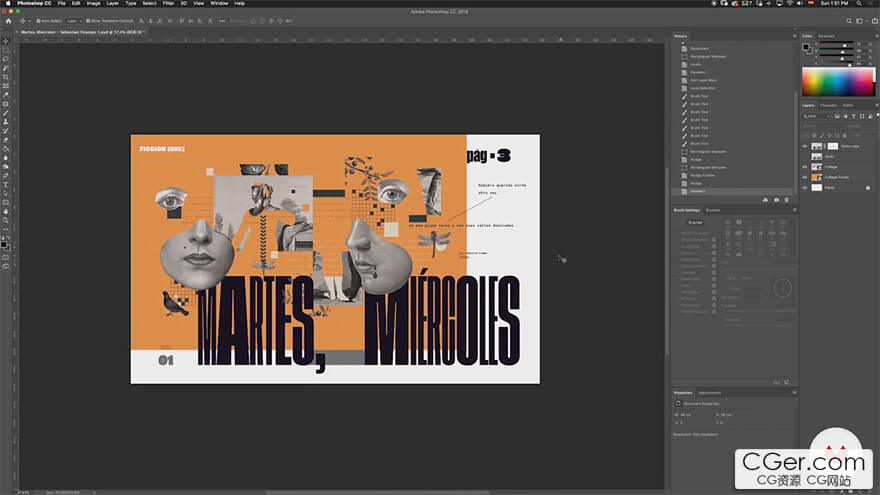This screenshot has height=495, width=880.
Task: Open the Color panel menu
Action: tap(877, 36)
